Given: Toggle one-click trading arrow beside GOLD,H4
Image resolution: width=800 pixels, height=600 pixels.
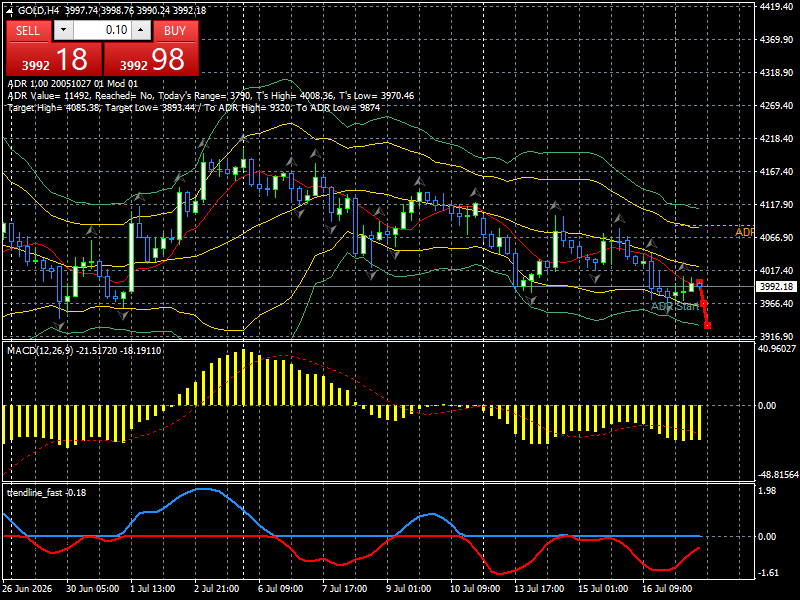Looking at the screenshot, I should tap(10, 11).
